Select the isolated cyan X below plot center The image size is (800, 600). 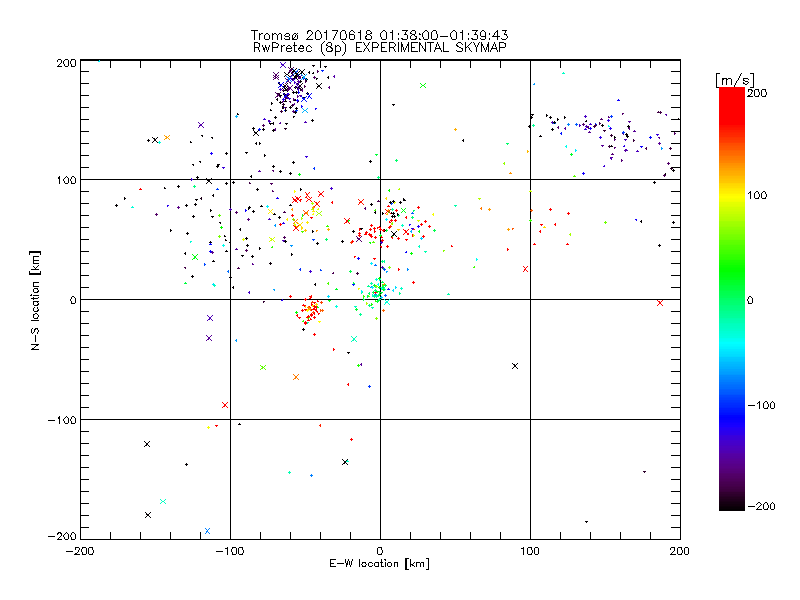coord(354,339)
